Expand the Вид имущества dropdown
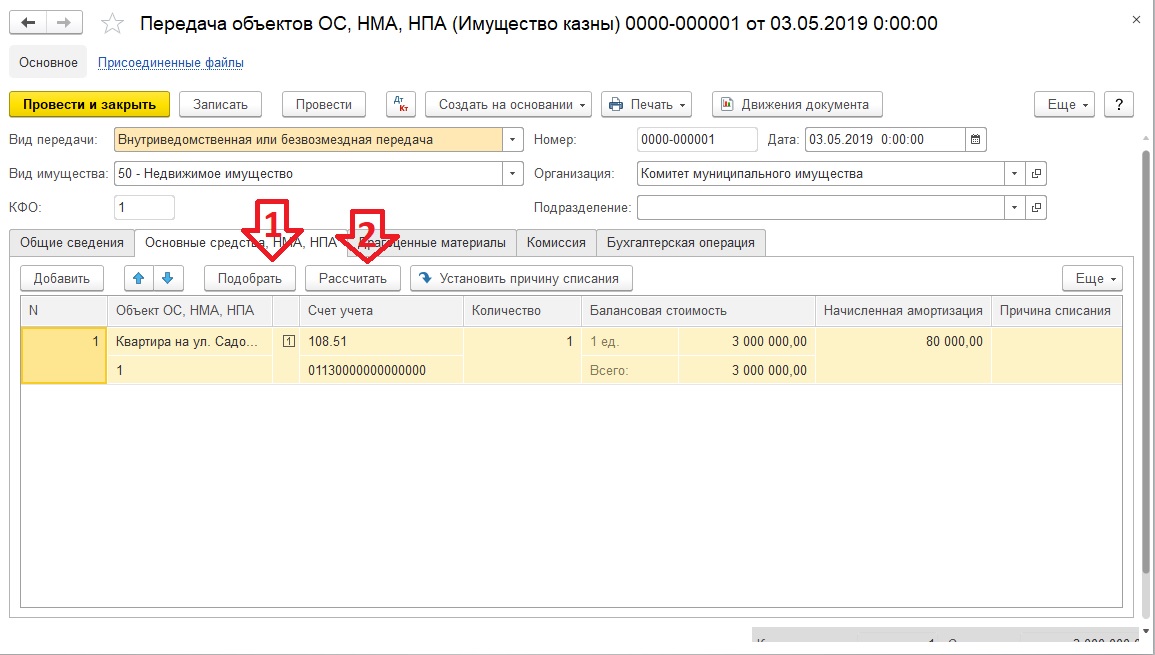 point(513,174)
